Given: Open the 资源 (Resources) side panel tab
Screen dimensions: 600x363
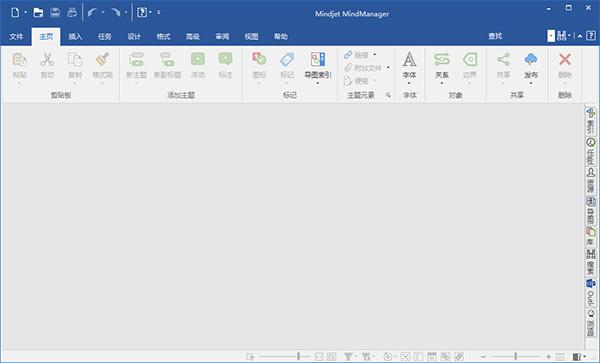Looking at the screenshot, I should pos(591,181).
